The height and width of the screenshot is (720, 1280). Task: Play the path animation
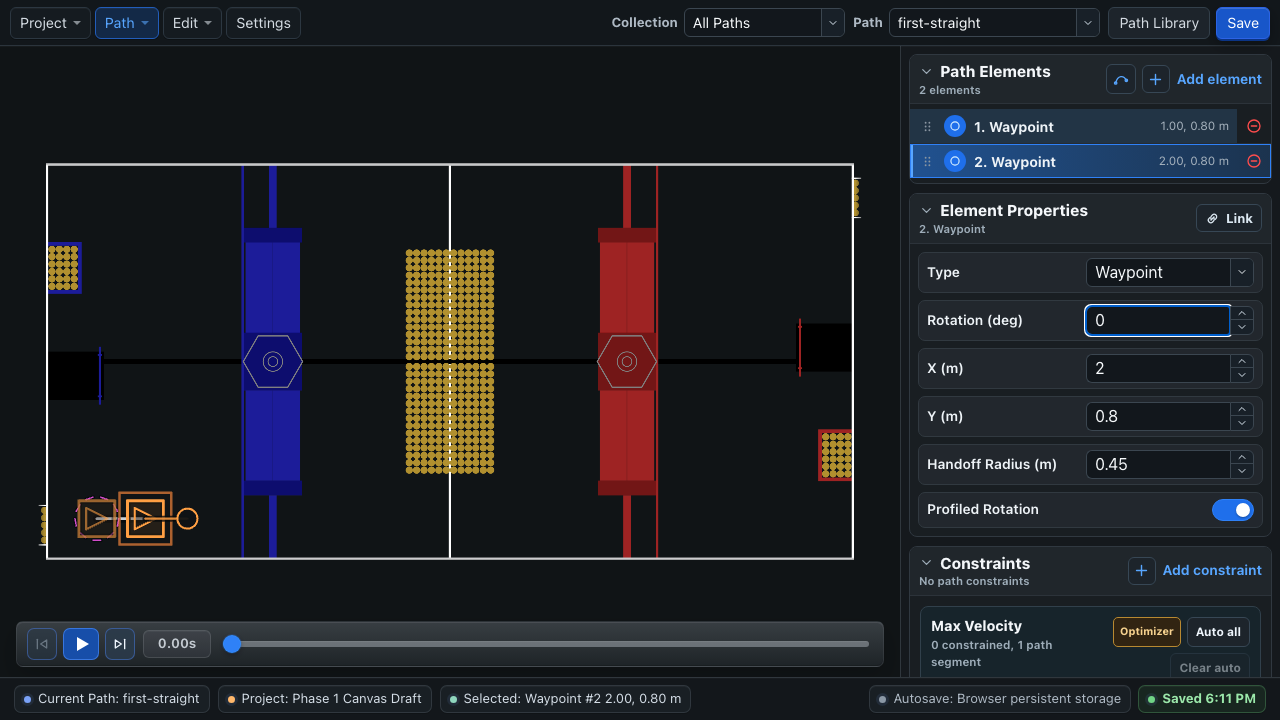click(81, 644)
